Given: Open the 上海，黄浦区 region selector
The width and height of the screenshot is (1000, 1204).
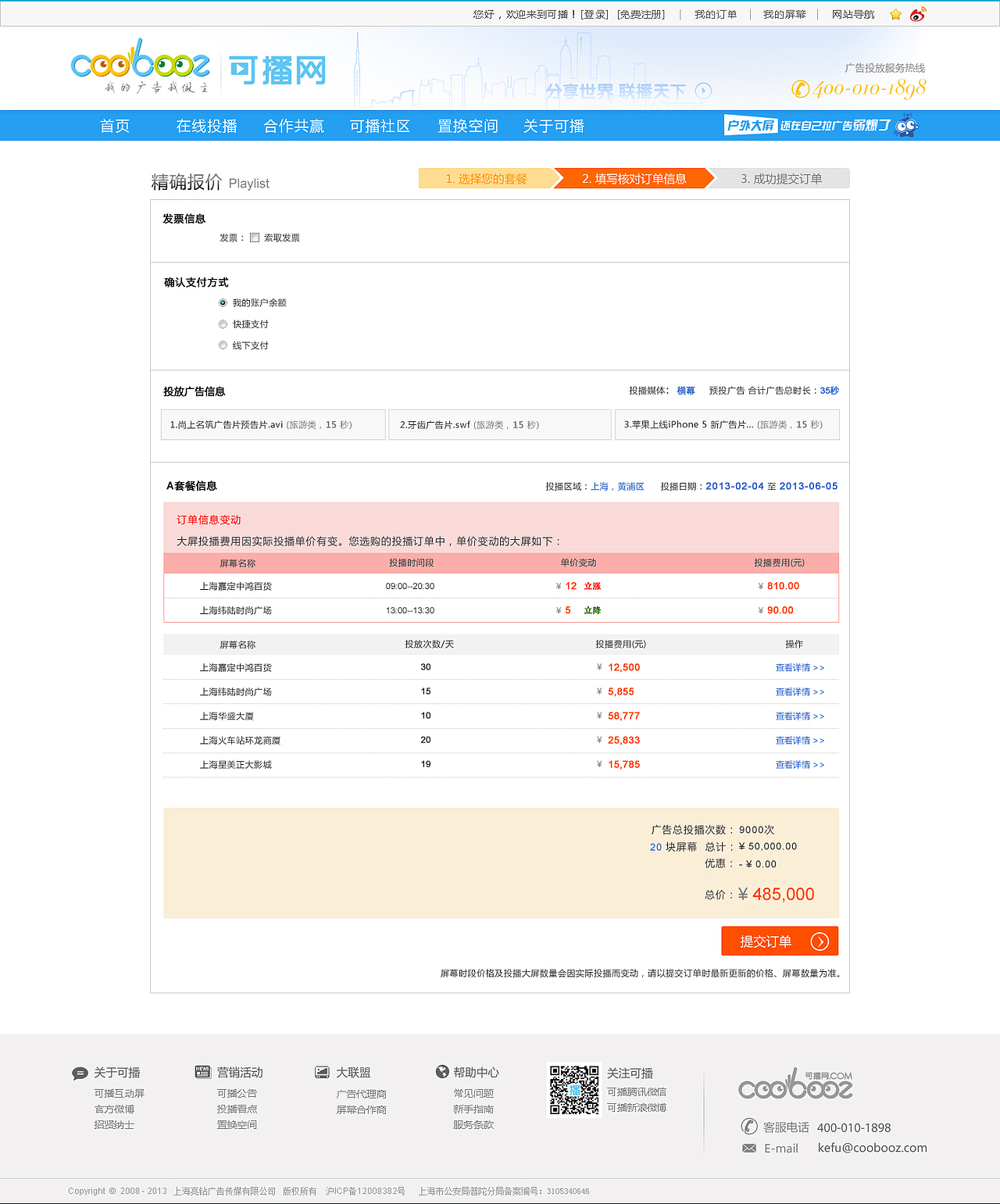Looking at the screenshot, I should click(x=617, y=485).
